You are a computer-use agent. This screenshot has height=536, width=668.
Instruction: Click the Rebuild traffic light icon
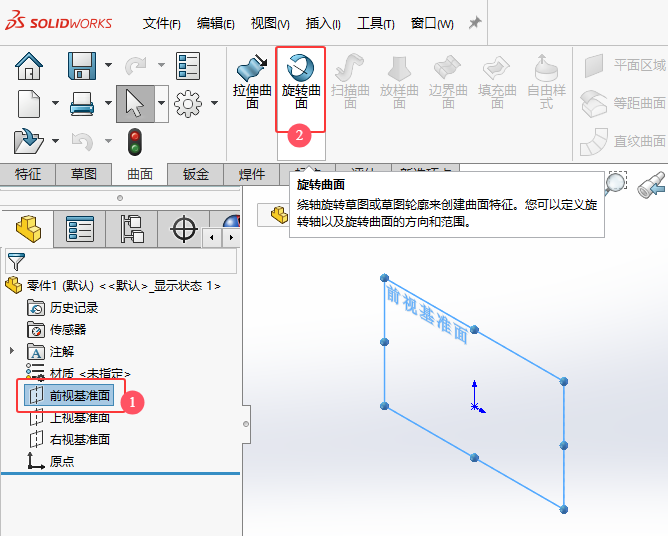tap(135, 142)
